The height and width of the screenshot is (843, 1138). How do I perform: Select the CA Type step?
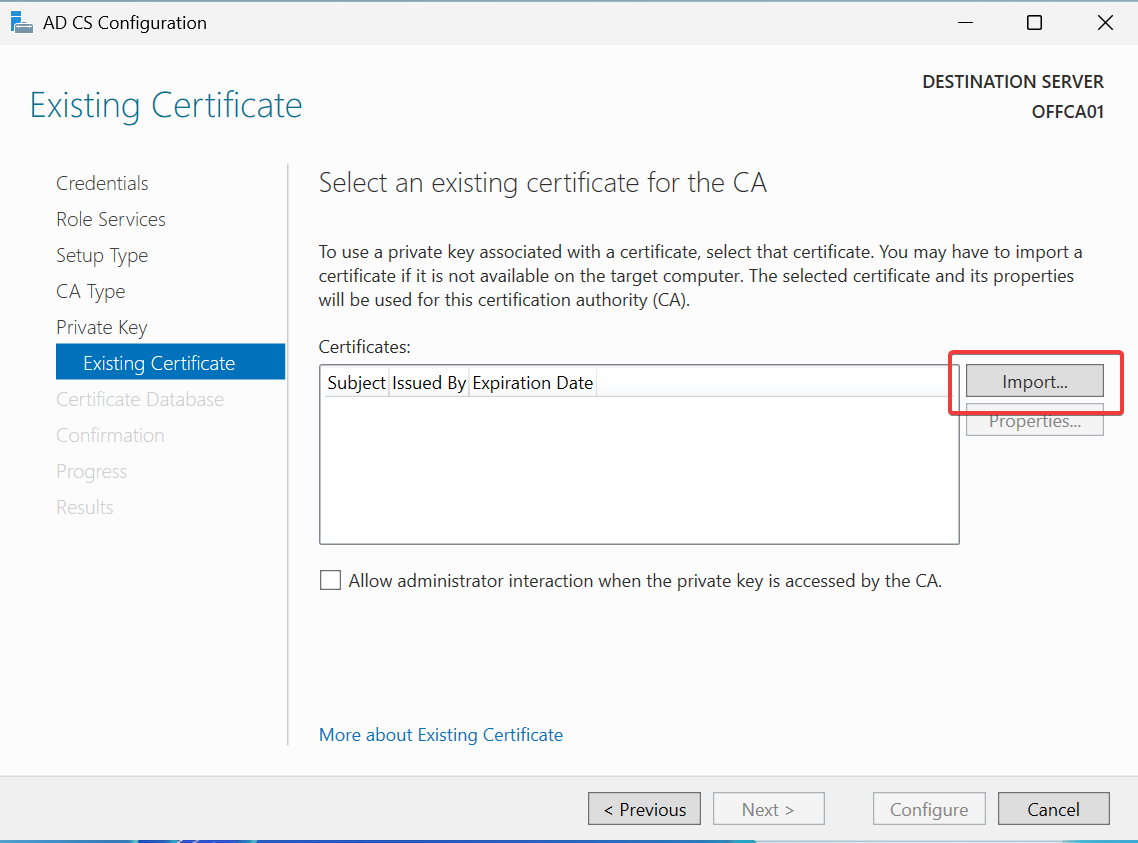tap(91, 291)
